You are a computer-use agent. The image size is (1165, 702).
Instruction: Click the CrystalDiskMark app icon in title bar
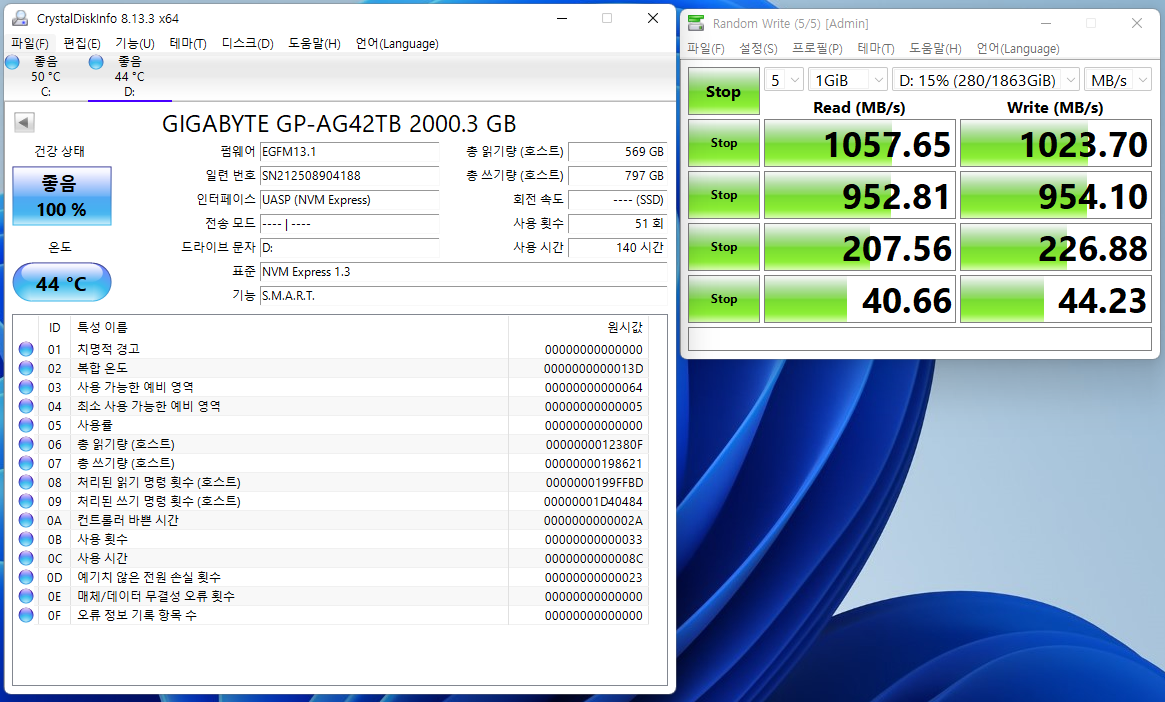click(696, 23)
